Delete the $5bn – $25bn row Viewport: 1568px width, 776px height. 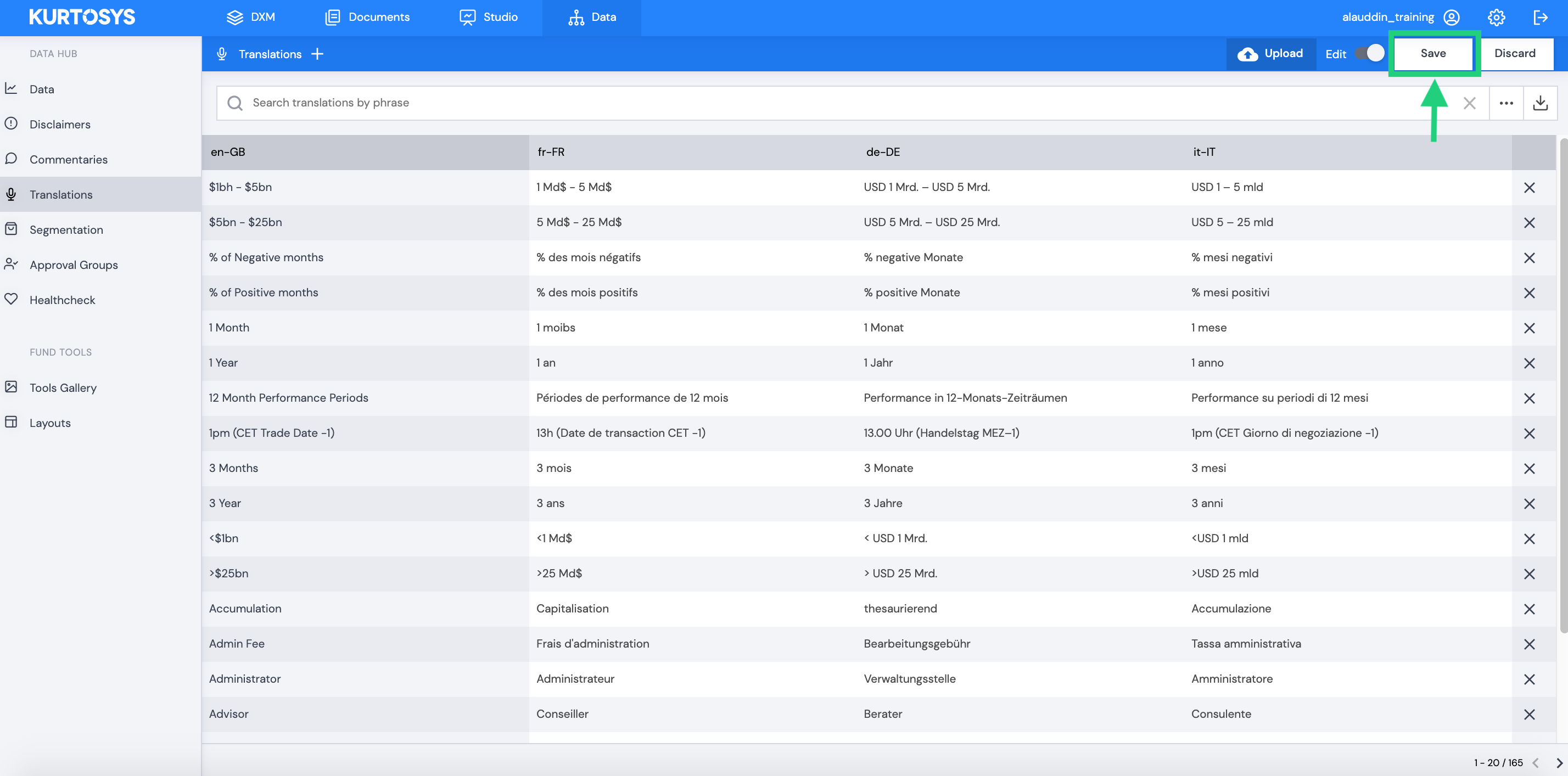pyautogui.click(x=1529, y=223)
